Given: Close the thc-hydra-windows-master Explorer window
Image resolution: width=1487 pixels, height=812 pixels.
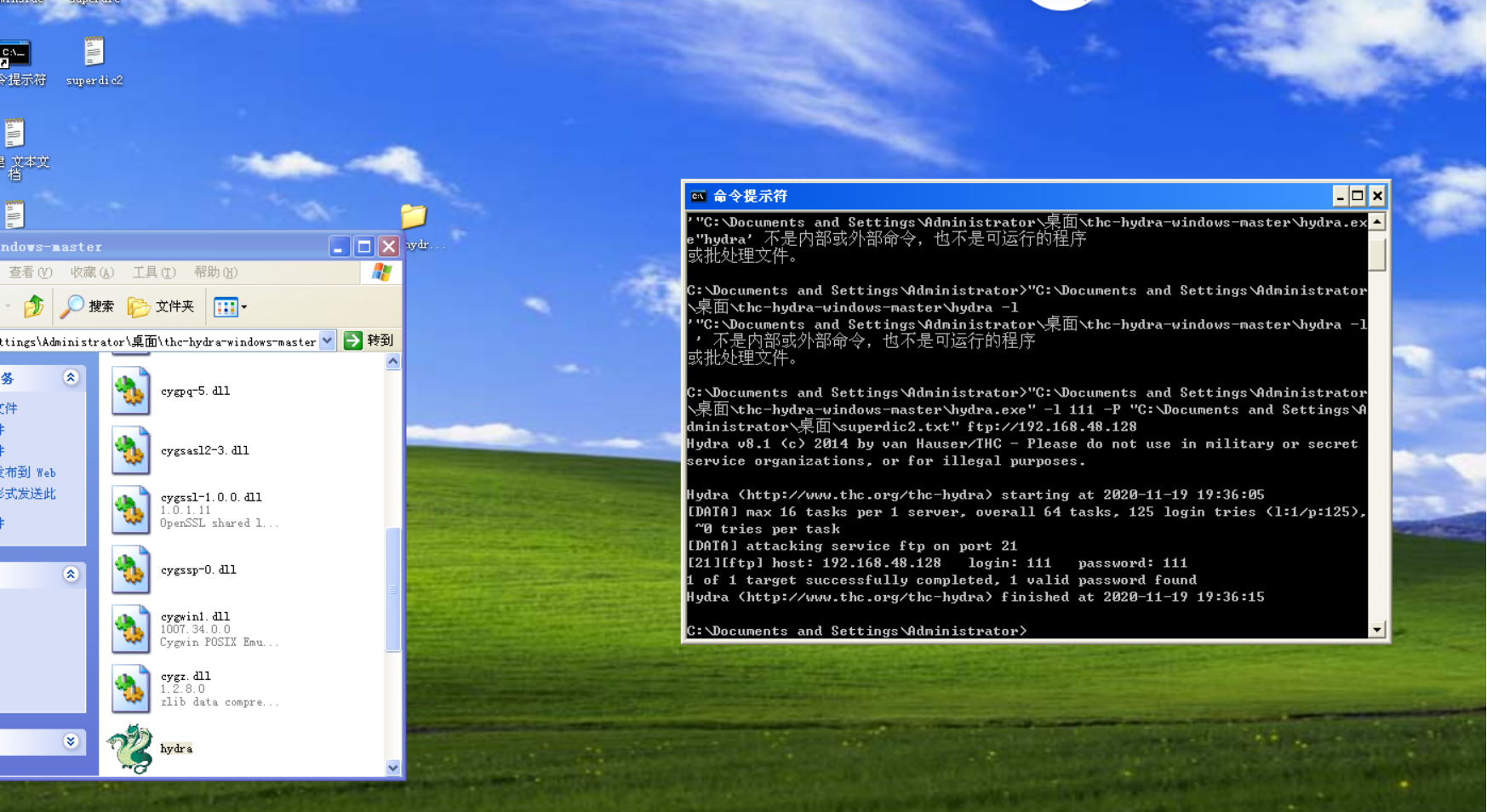Looking at the screenshot, I should coord(389,247).
